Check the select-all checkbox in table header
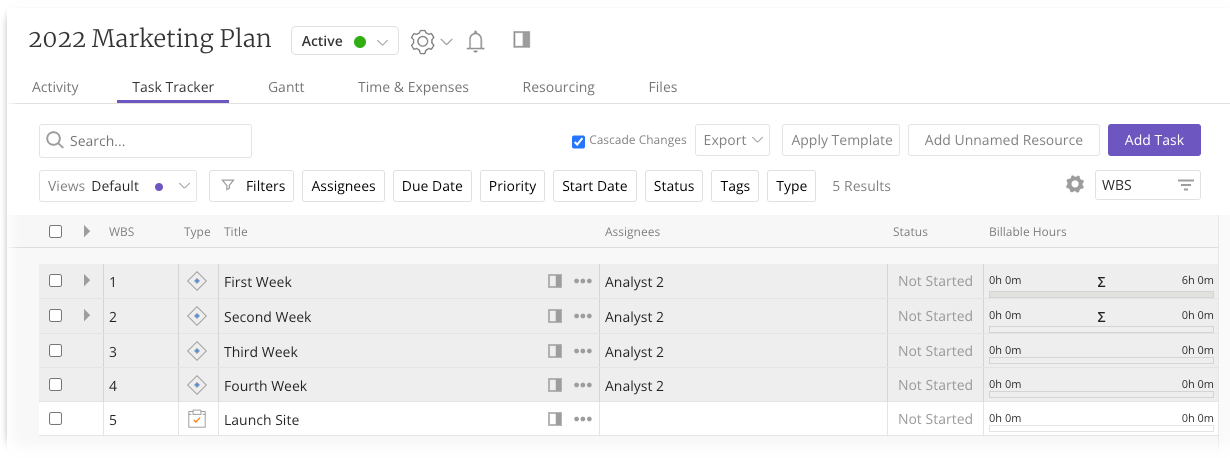 coord(56,231)
